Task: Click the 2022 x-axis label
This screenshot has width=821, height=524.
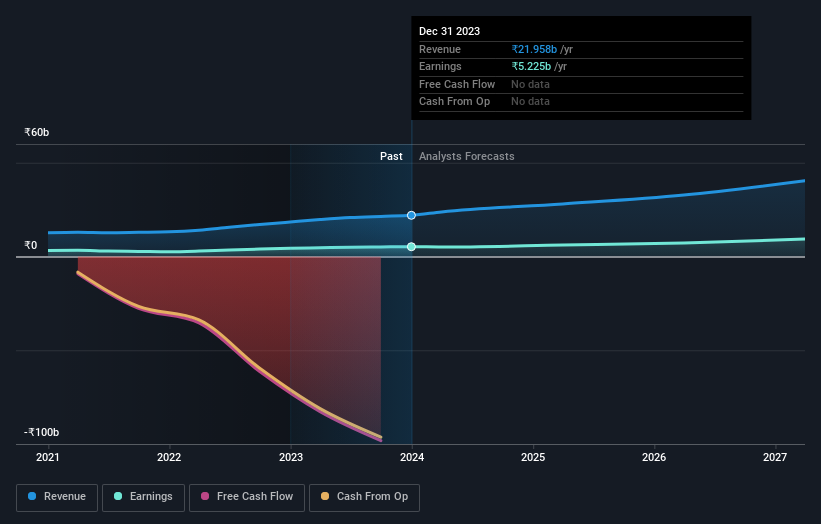Action: pos(169,457)
